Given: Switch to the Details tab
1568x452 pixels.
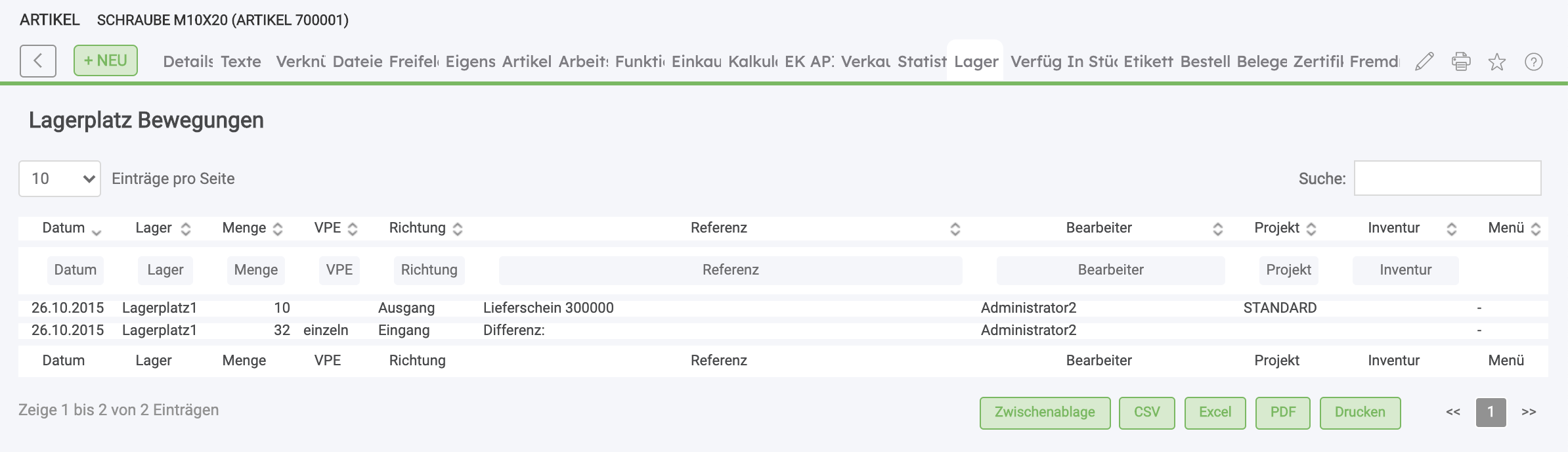Looking at the screenshot, I should (x=188, y=62).
